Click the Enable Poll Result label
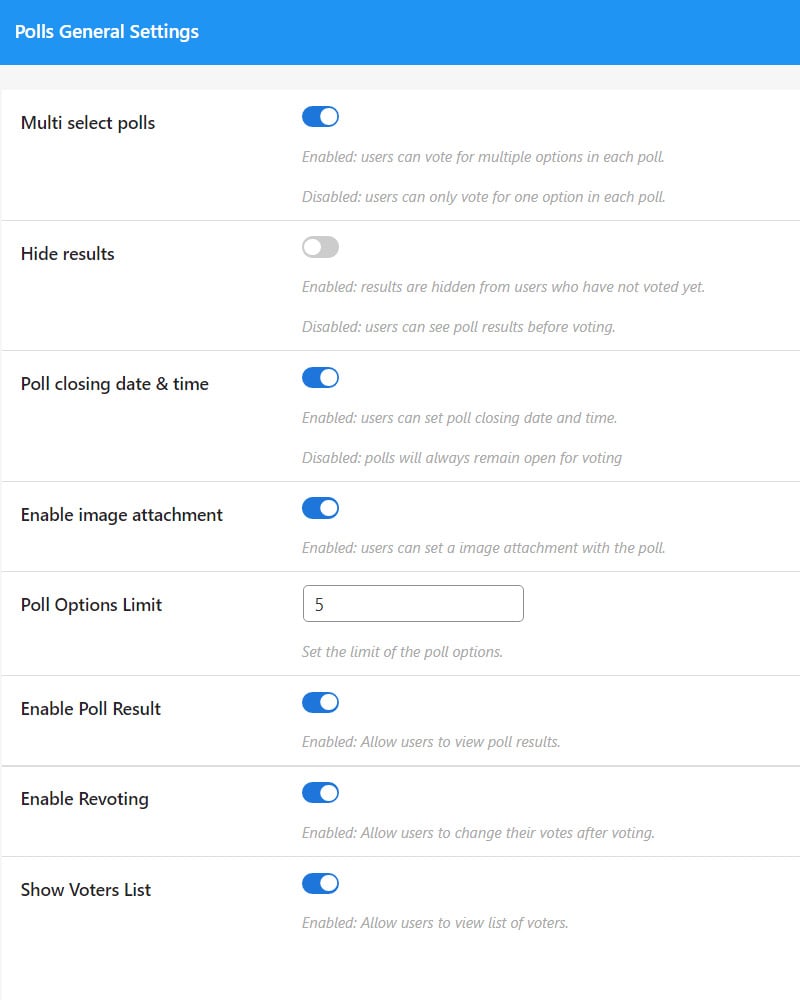The image size is (800, 1000). tap(90, 708)
